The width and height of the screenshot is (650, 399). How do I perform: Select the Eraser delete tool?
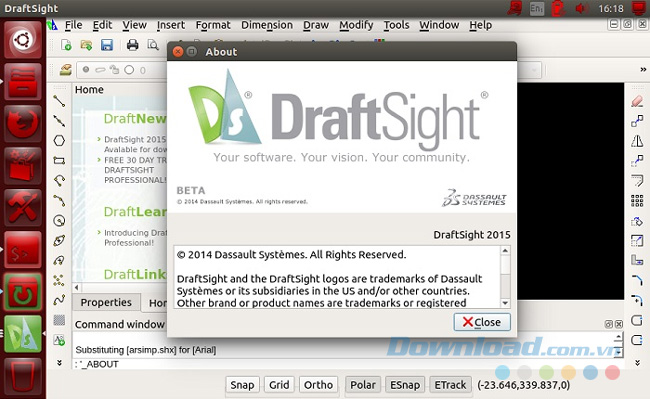637,101
